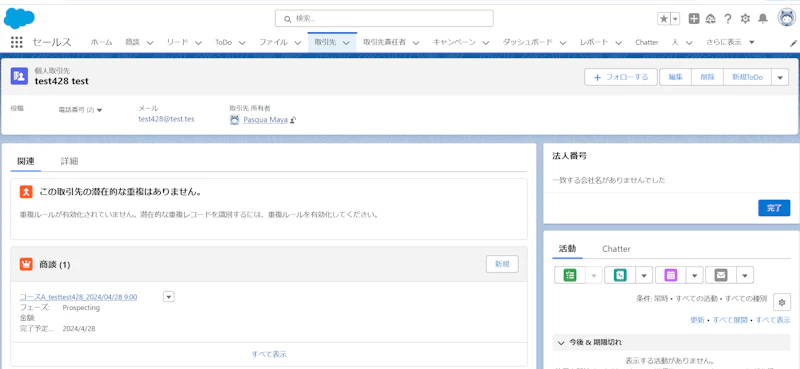The width and height of the screenshot is (800, 369).
Task: Expand the 取引先 tab chevron
Action: [346, 43]
